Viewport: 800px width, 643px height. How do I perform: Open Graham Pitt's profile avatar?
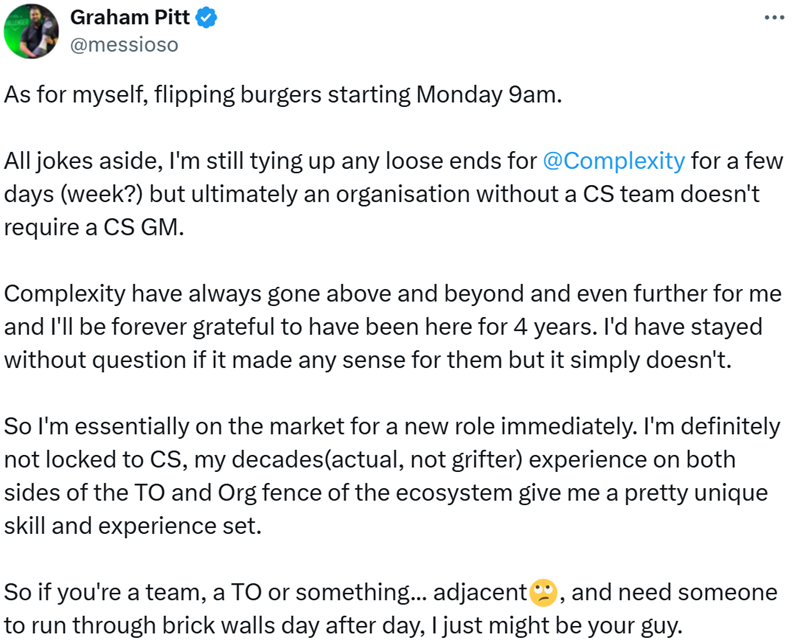click(x=31, y=31)
